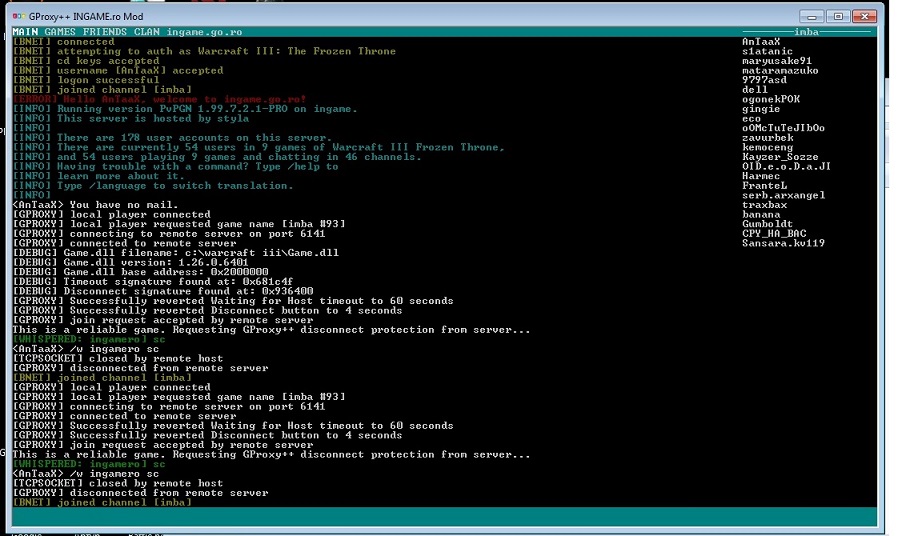The height and width of the screenshot is (536, 922).
Task: Pick maryusake91 from the user list
Action: [x=774, y=61]
